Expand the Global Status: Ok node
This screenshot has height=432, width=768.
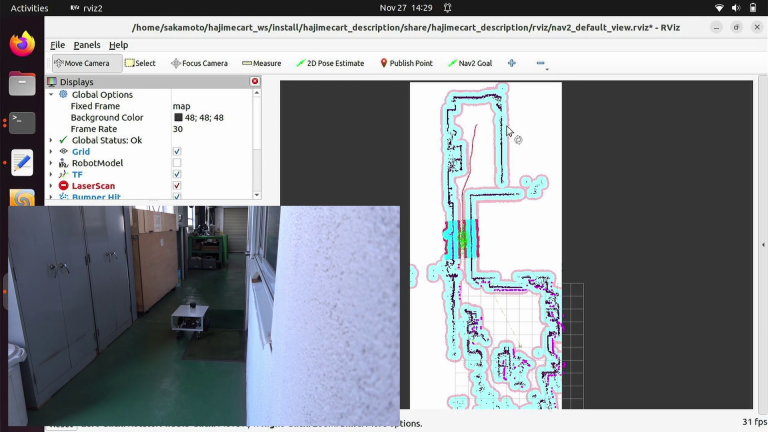tap(52, 140)
